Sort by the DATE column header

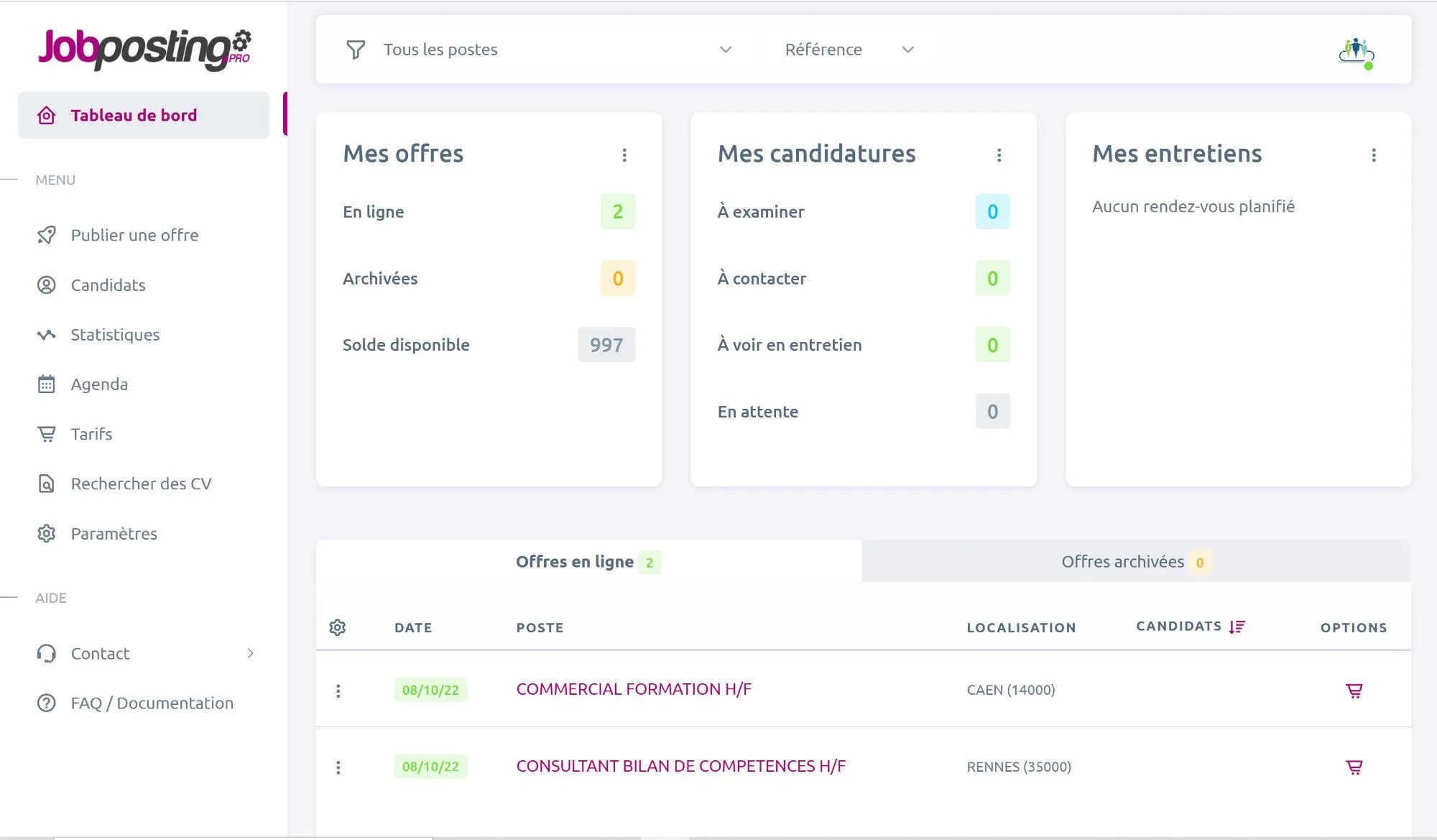pos(413,628)
